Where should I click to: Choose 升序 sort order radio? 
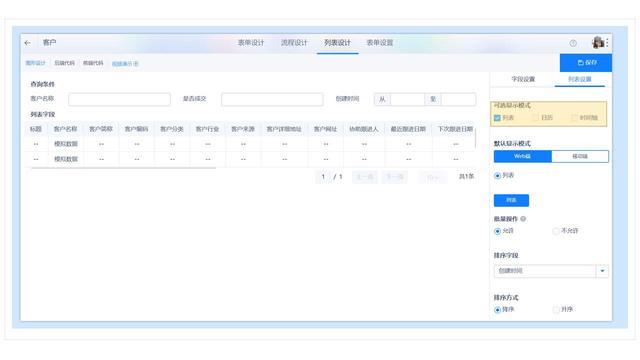tap(556, 310)
